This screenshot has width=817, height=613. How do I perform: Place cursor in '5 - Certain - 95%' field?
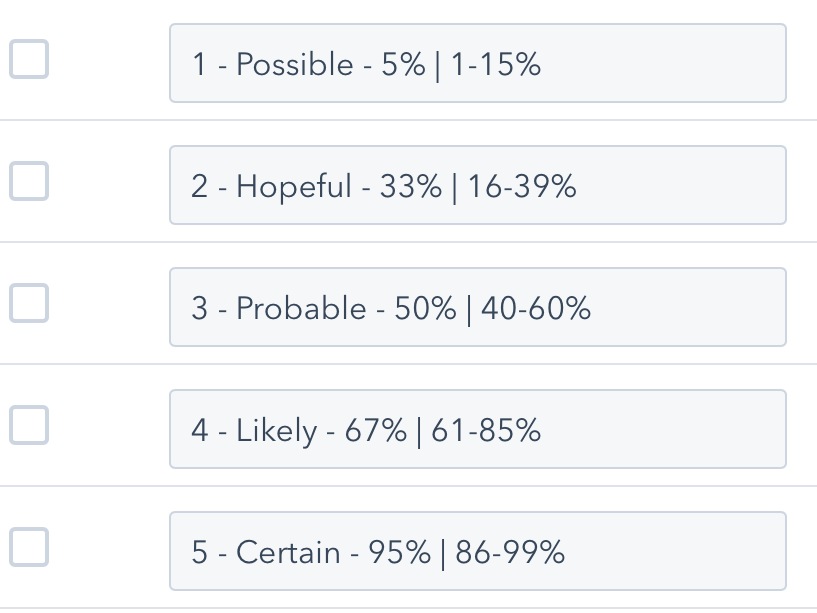click(x=477, y=551)
